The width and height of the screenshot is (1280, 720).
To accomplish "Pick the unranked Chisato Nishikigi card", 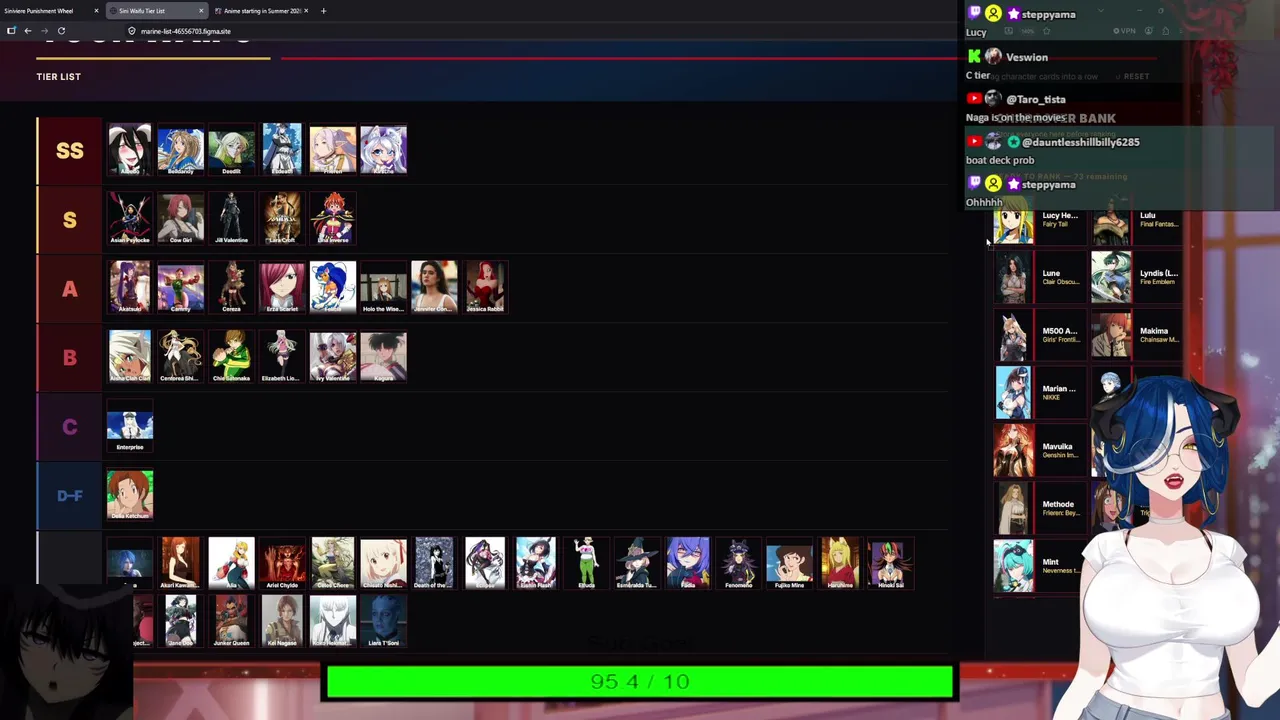I will pyautogui.click(x=384, y=564).
